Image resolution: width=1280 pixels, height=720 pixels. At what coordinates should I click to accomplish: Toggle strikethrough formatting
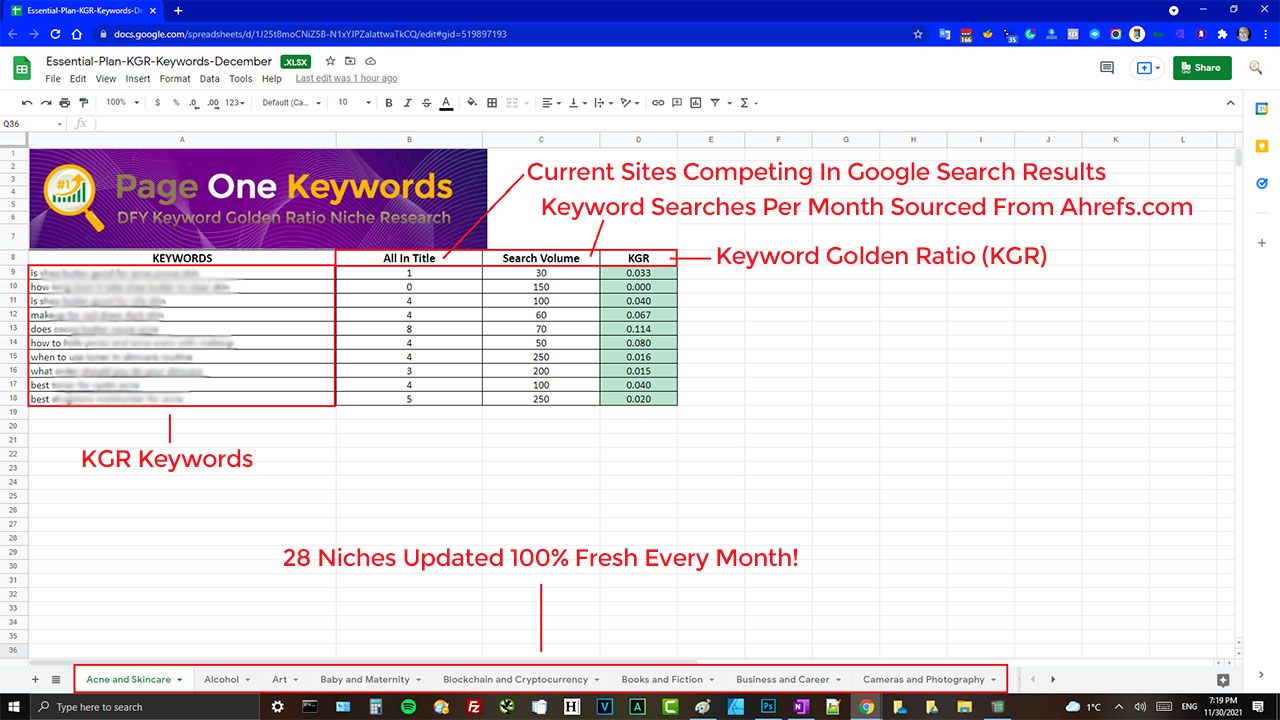click(426, 103)
